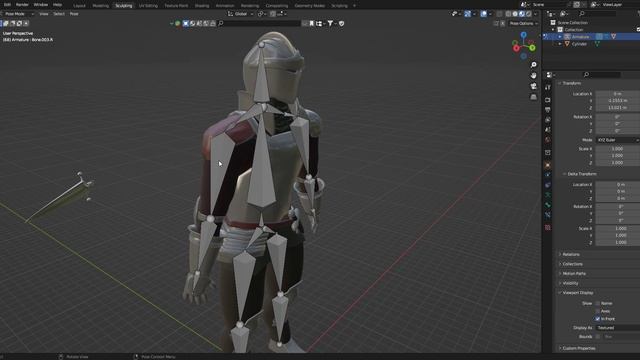This screenshot has width=640, height=360.
Task: Toggle X-ray mode
Action: tap(499, 14)
